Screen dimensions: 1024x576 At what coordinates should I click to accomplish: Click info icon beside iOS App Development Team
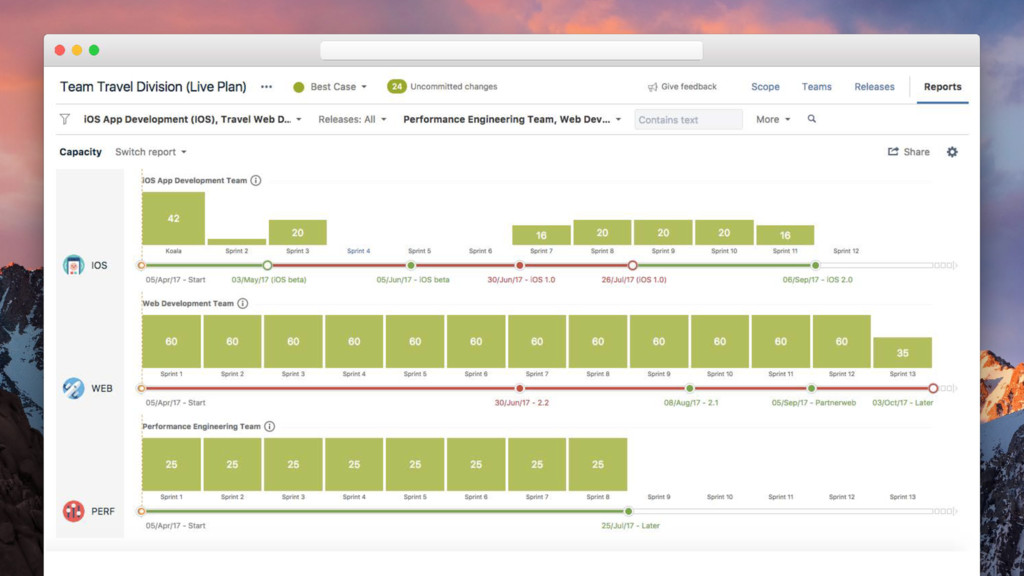256,180
